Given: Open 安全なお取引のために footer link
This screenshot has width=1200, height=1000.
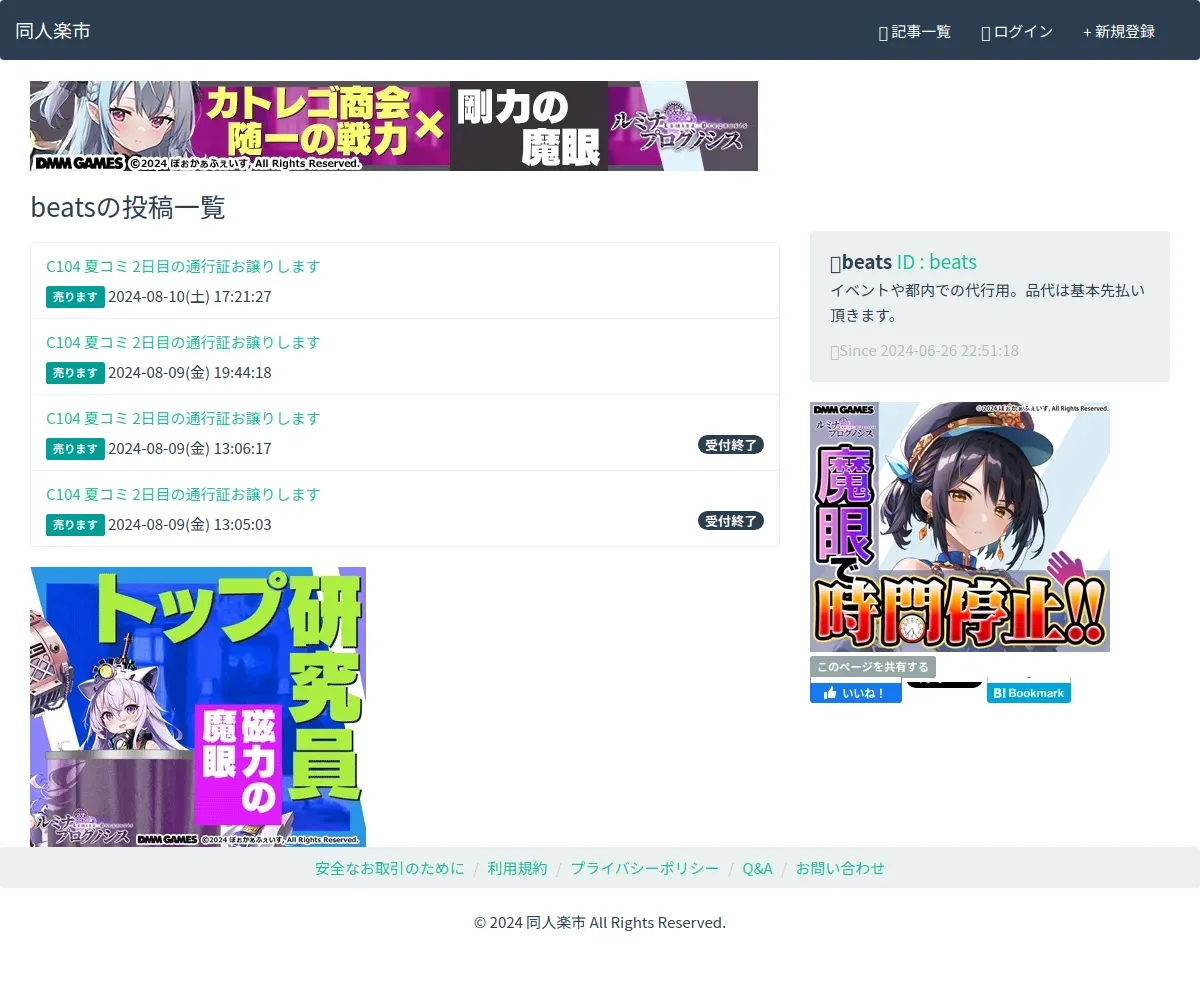Looking at the screenshot, I should pos(390,868).
